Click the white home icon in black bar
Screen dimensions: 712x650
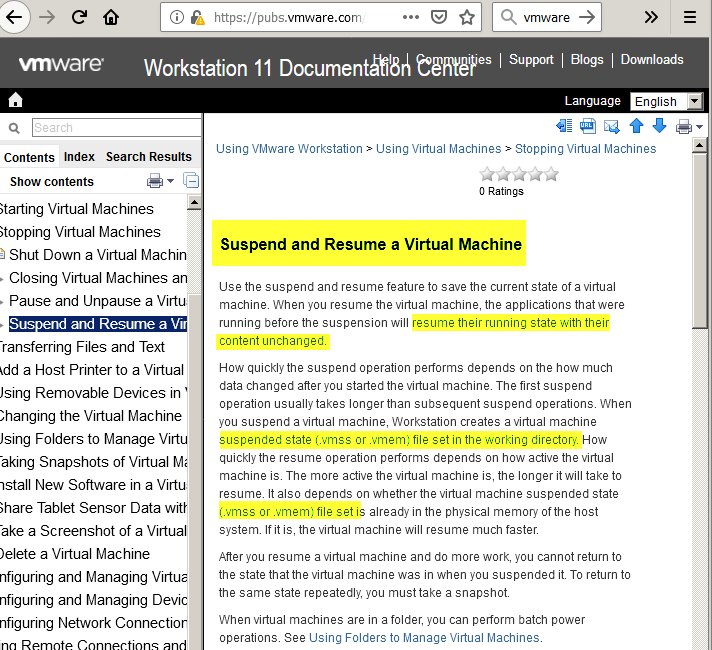point(15,99)
